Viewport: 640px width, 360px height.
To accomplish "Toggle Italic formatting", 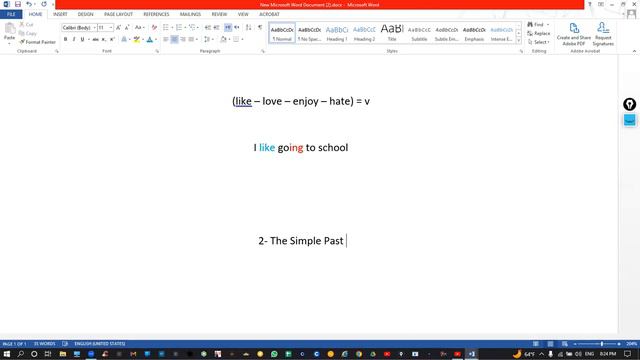I will coord(74,39).
